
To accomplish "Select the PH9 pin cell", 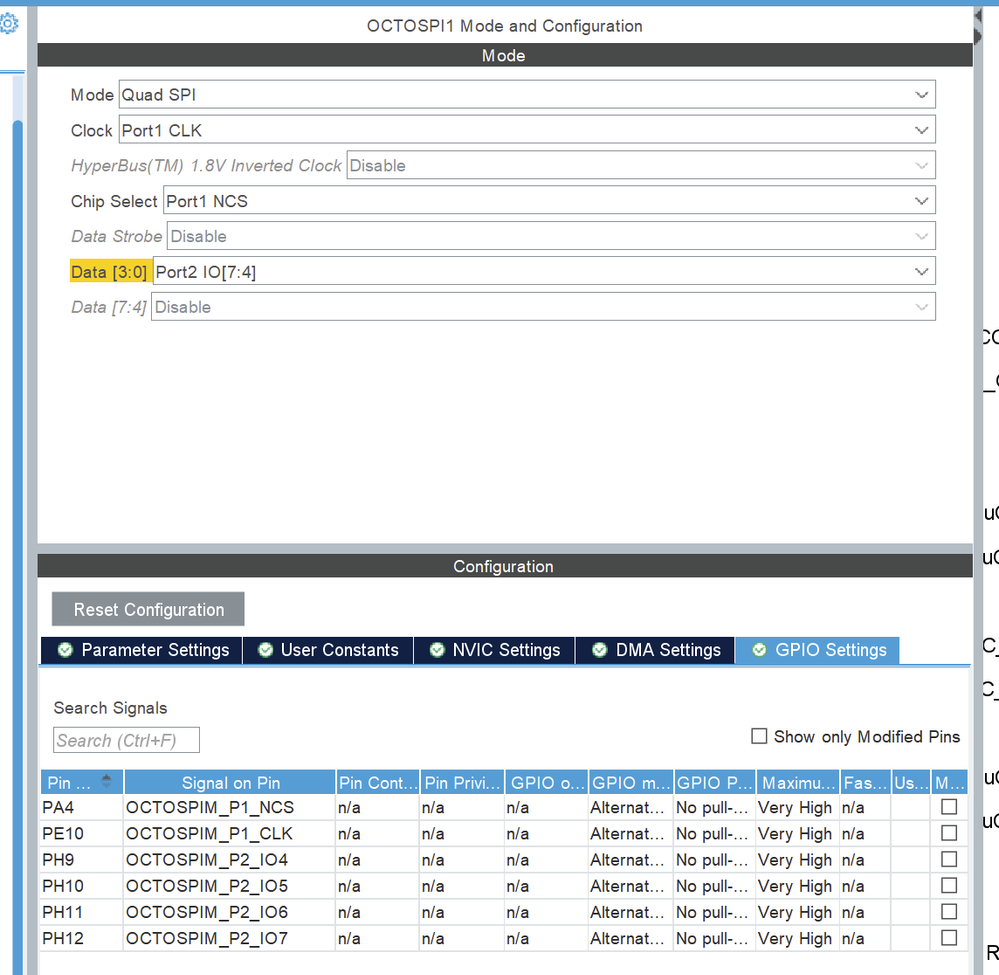I will (82, 860).
